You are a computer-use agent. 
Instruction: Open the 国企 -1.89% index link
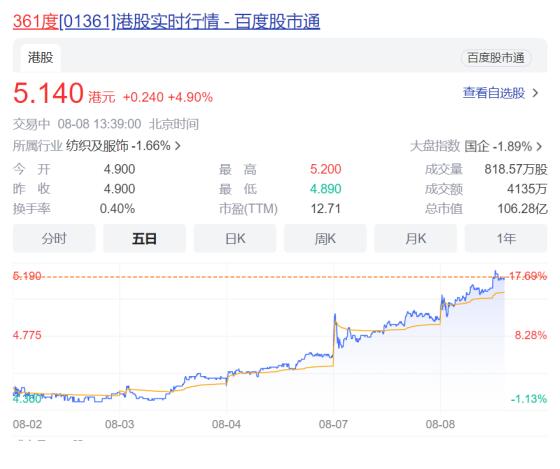498,146
